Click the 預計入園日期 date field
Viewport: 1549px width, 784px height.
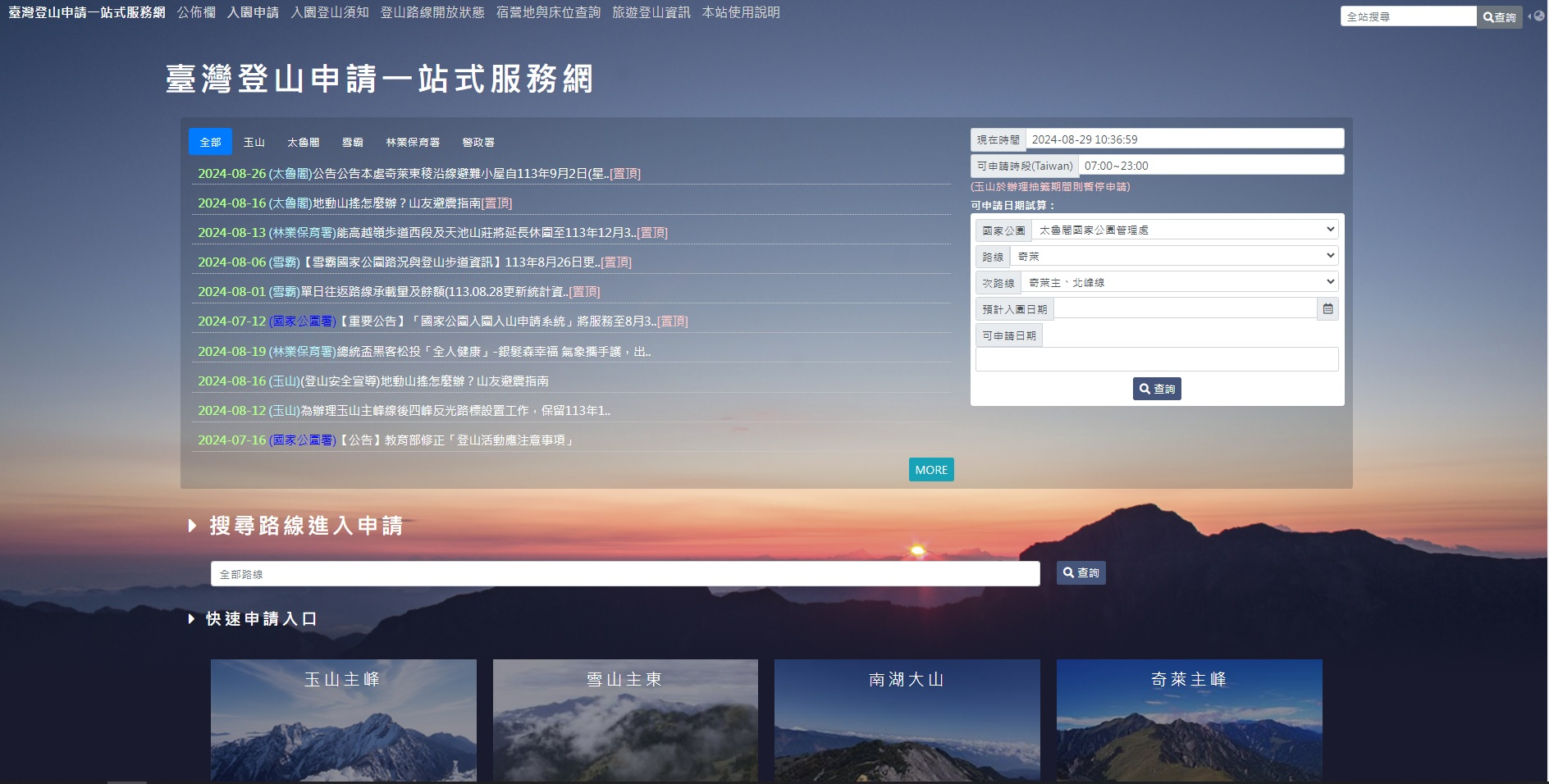coord(1185,309)
